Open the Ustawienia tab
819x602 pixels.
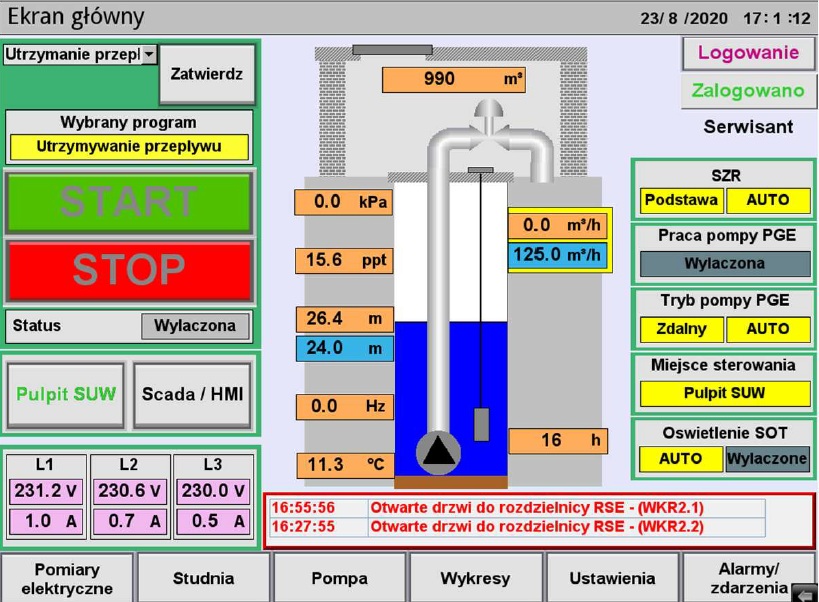tap(612, 579)
